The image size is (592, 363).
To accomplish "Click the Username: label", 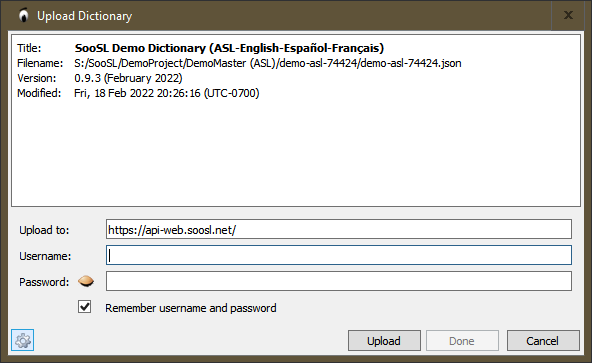I will (x=45, y=256).
